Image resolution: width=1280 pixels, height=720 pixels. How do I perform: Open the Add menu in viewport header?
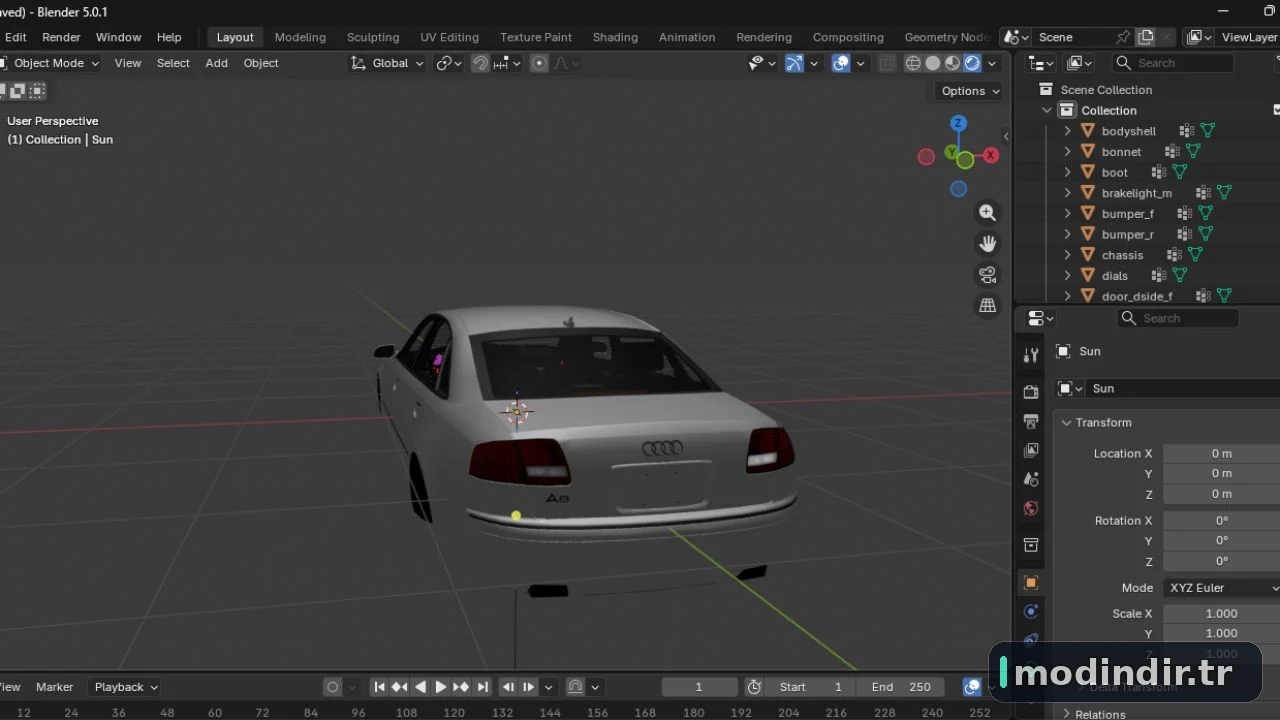click(x=216, y=63)
